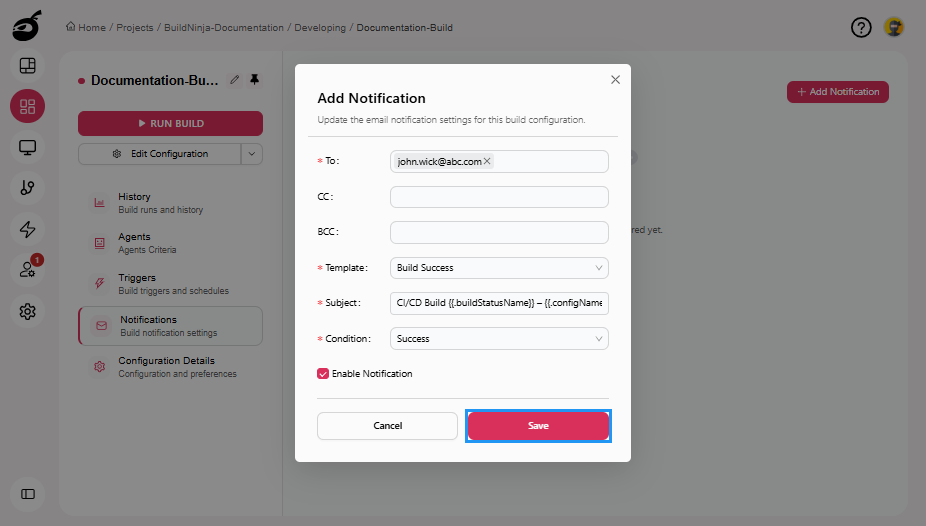Remove john.wick@abc.com recipient tag

click(x=487, y=161)
